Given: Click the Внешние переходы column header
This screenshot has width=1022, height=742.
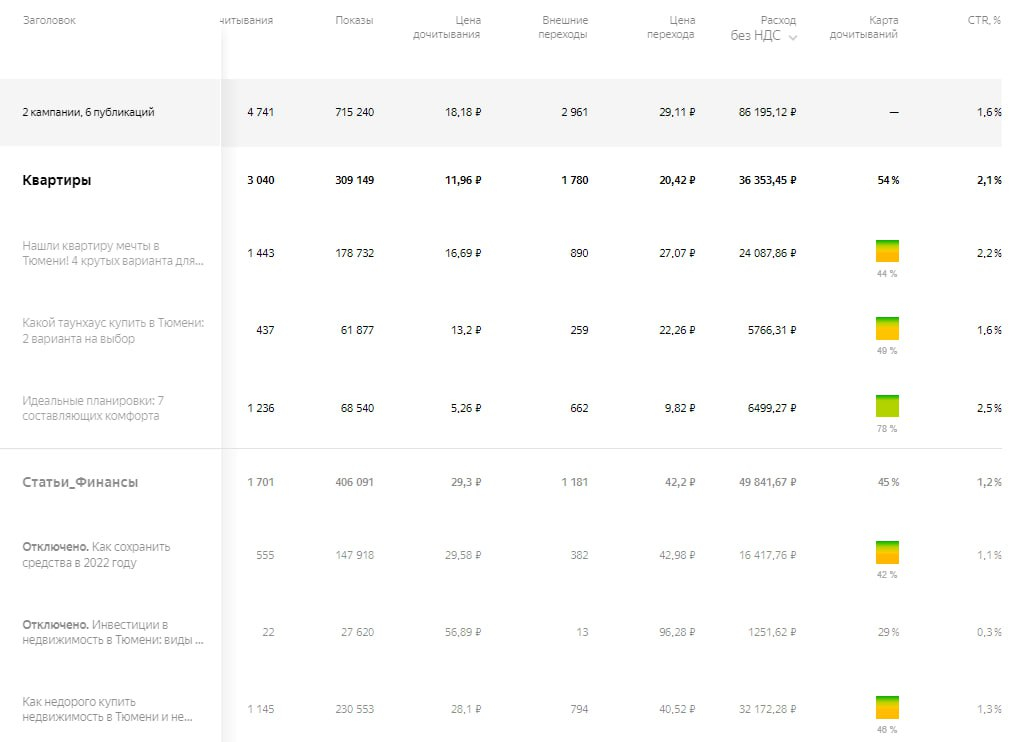Looking at the screenshot, I should (564, 27).
